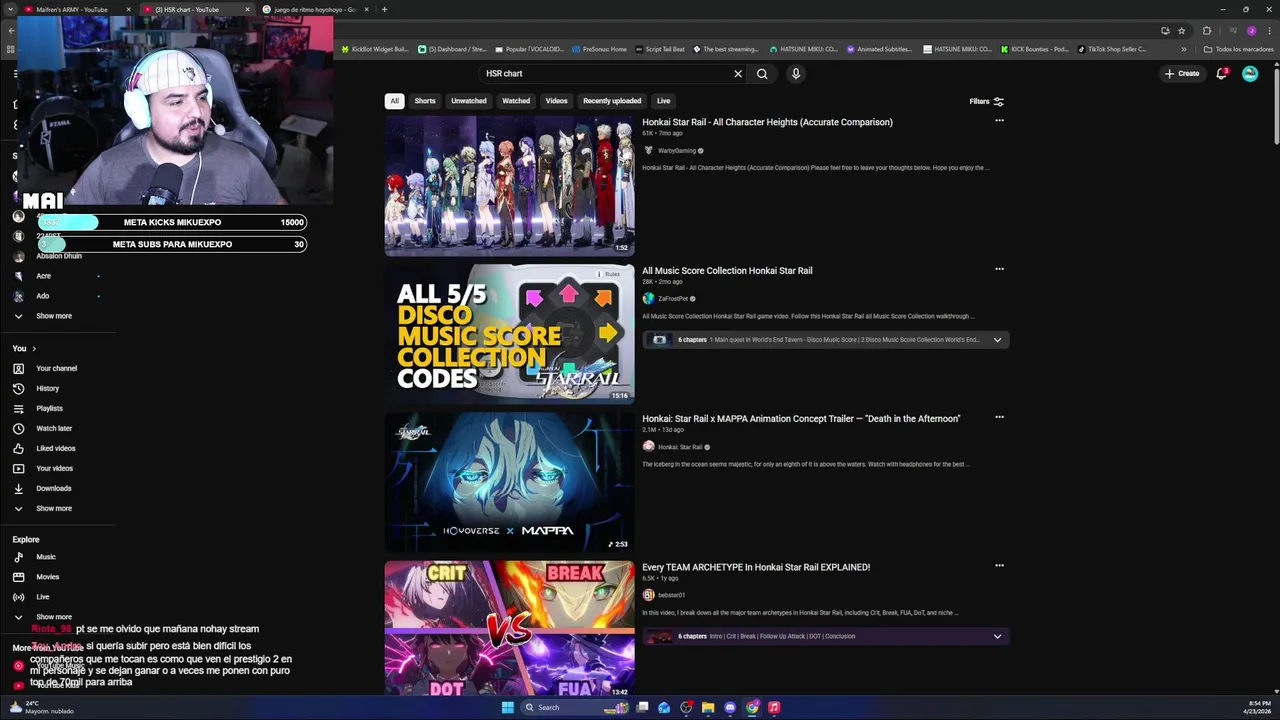Open options for All Music Score Collection video
The width and height of the screenshot is (1280, 720).
[x=999, y=269]
